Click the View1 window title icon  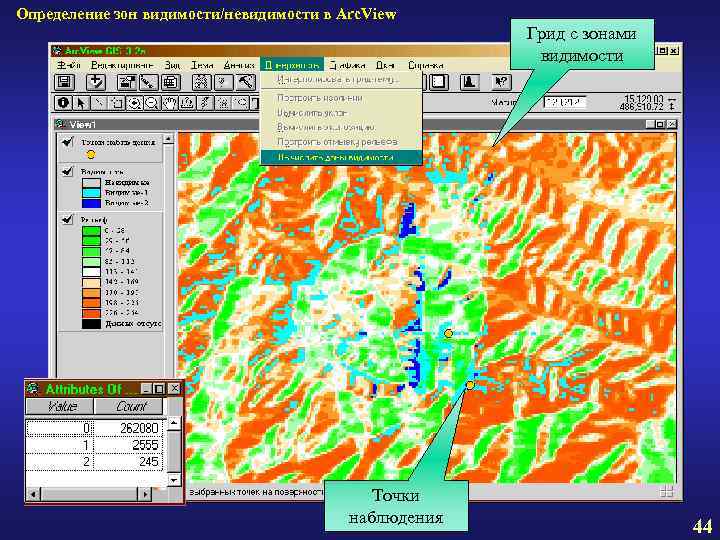(60, 124)
